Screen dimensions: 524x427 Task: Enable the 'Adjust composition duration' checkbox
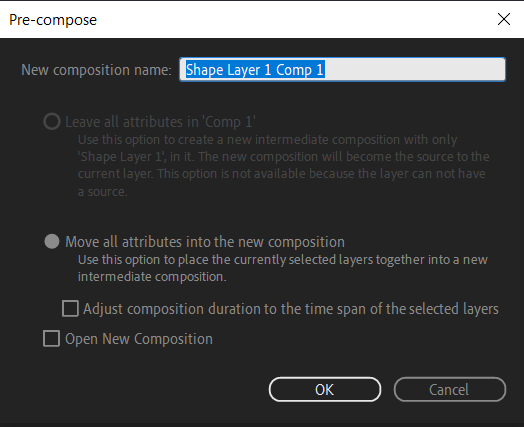click(x=70, y=308)
